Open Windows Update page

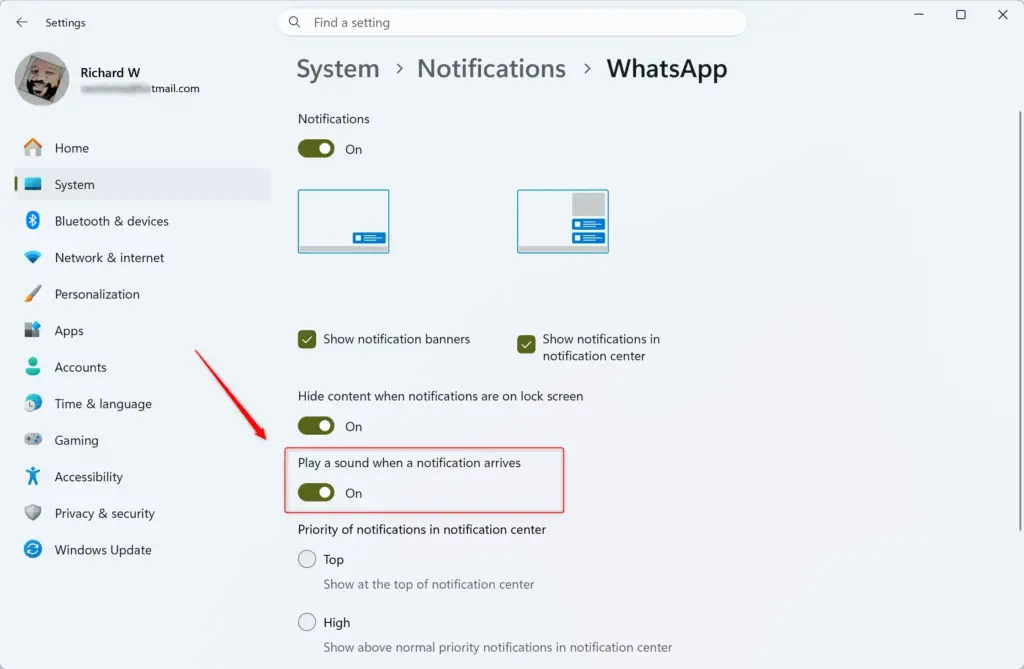click(142, 549)
